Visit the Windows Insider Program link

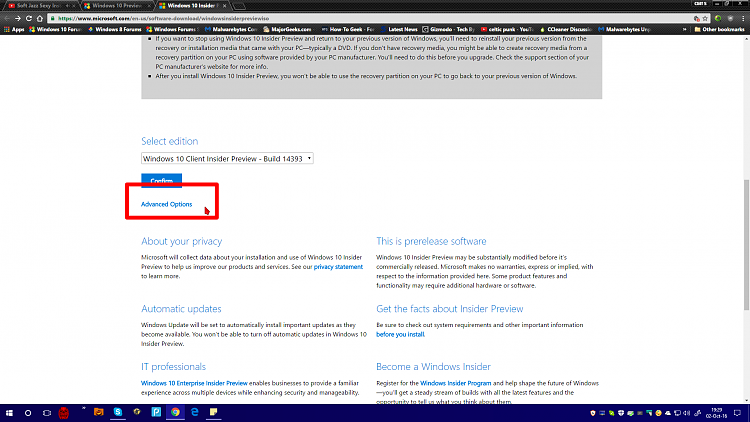click(455, 383)
